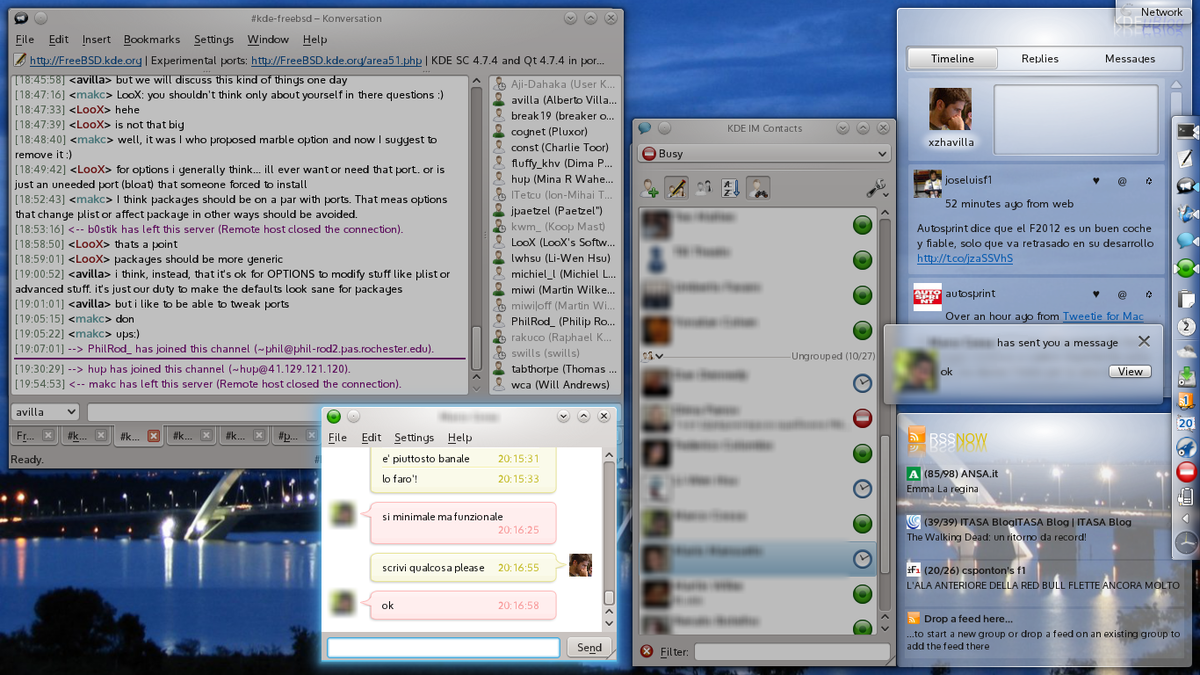Toggle the pencil contact-edit button in the toolbar
The height and width of the screenshot is (675, 1200).
[x=677, y=187]
